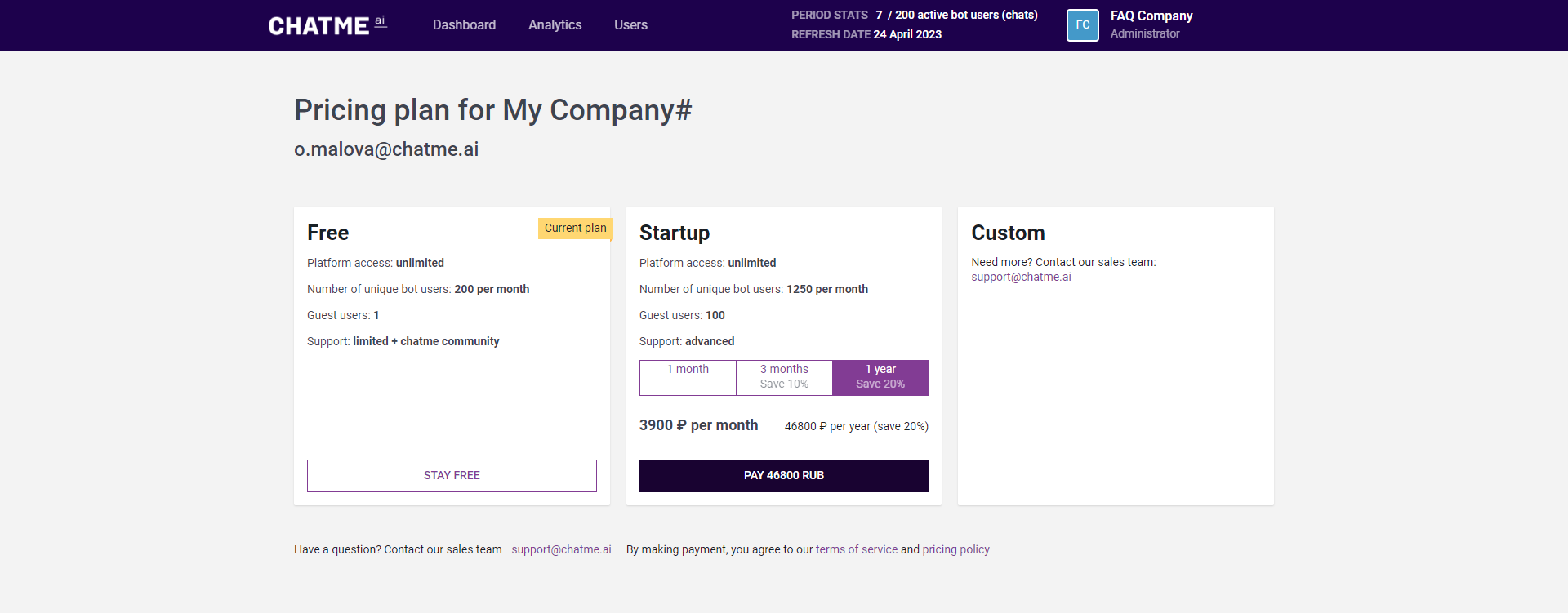1568x613 pixels.
Task: Click the footer support@chatme.ai link
Action: (x=561, y=550)
